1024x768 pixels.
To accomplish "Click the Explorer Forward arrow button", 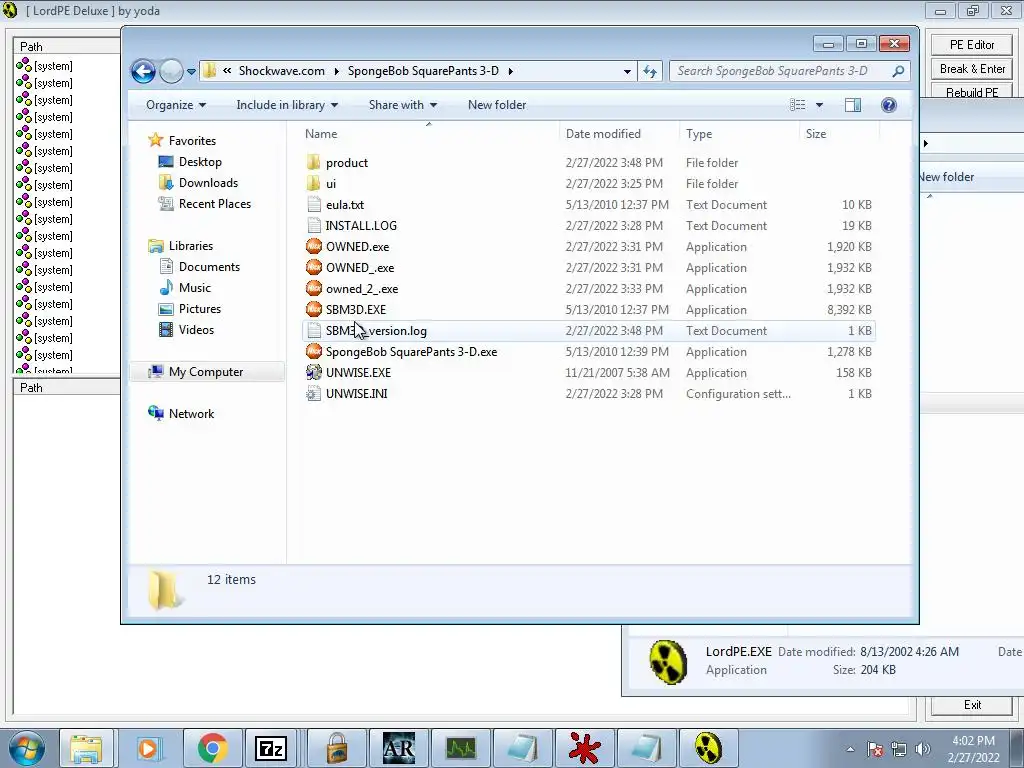I will (x=171, y=71).
